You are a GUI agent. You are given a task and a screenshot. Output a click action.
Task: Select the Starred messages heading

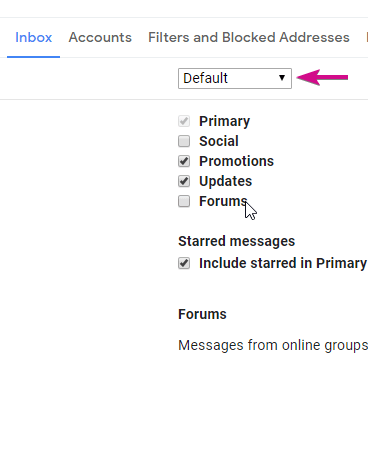(236, 241)
